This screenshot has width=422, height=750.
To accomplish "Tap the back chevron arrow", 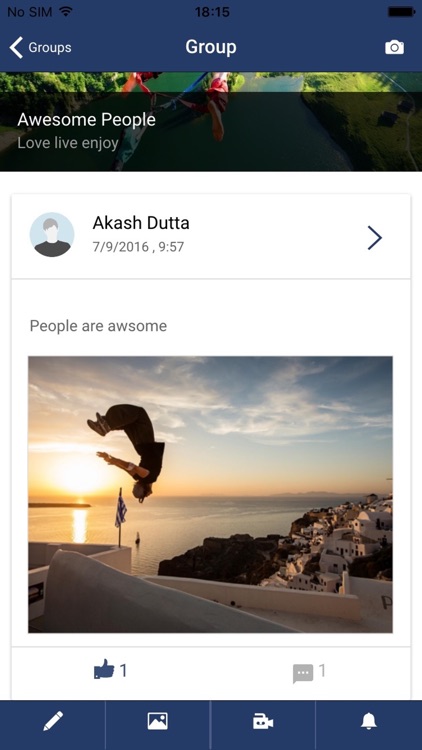I will click(16, 47).
